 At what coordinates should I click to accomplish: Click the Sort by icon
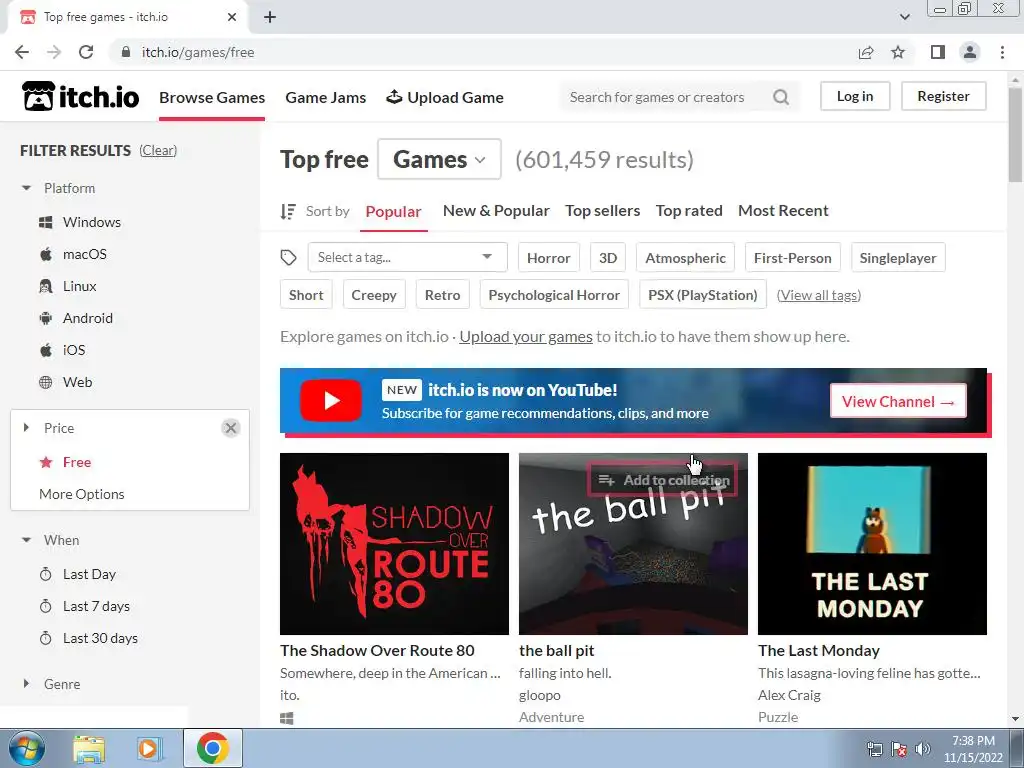point(288,212)
